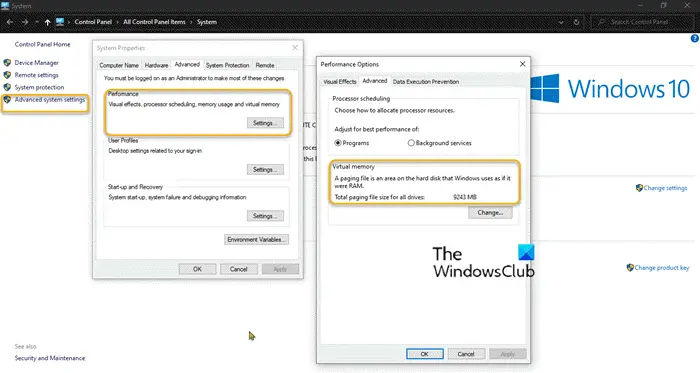Open the Control Panel Home link

tap(42, 44)
